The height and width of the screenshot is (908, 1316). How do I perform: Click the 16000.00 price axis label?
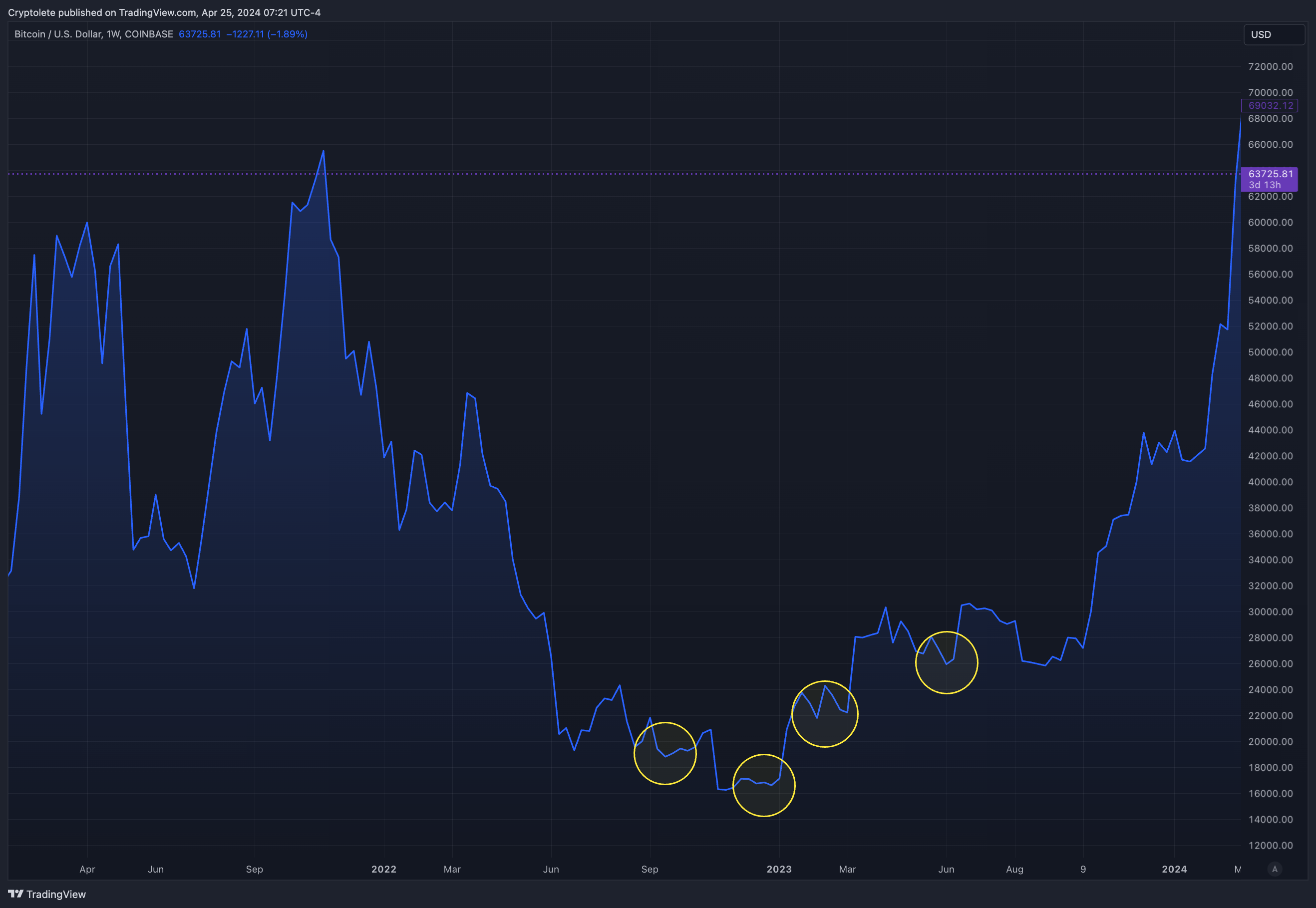point(1271,793)
